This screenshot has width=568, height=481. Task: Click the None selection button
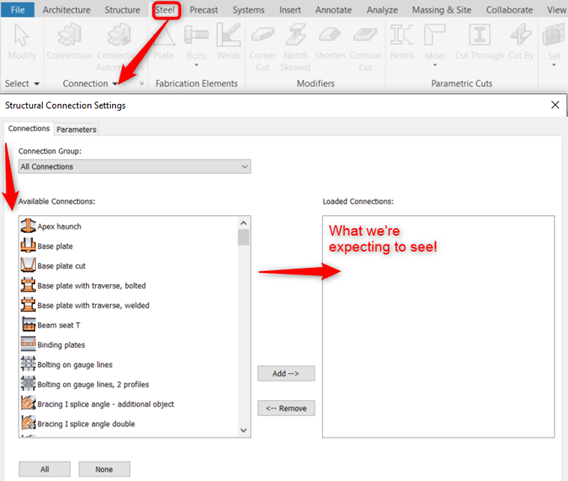click(x=104, y=469)
